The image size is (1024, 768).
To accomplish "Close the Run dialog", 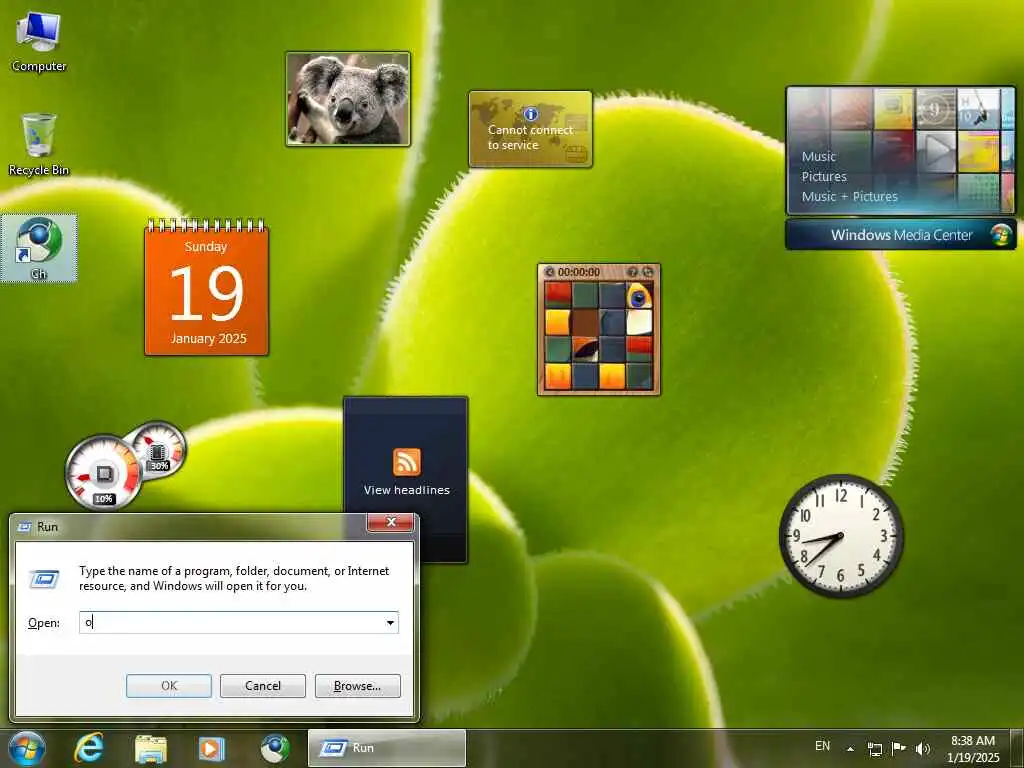I will coord(391,522).
